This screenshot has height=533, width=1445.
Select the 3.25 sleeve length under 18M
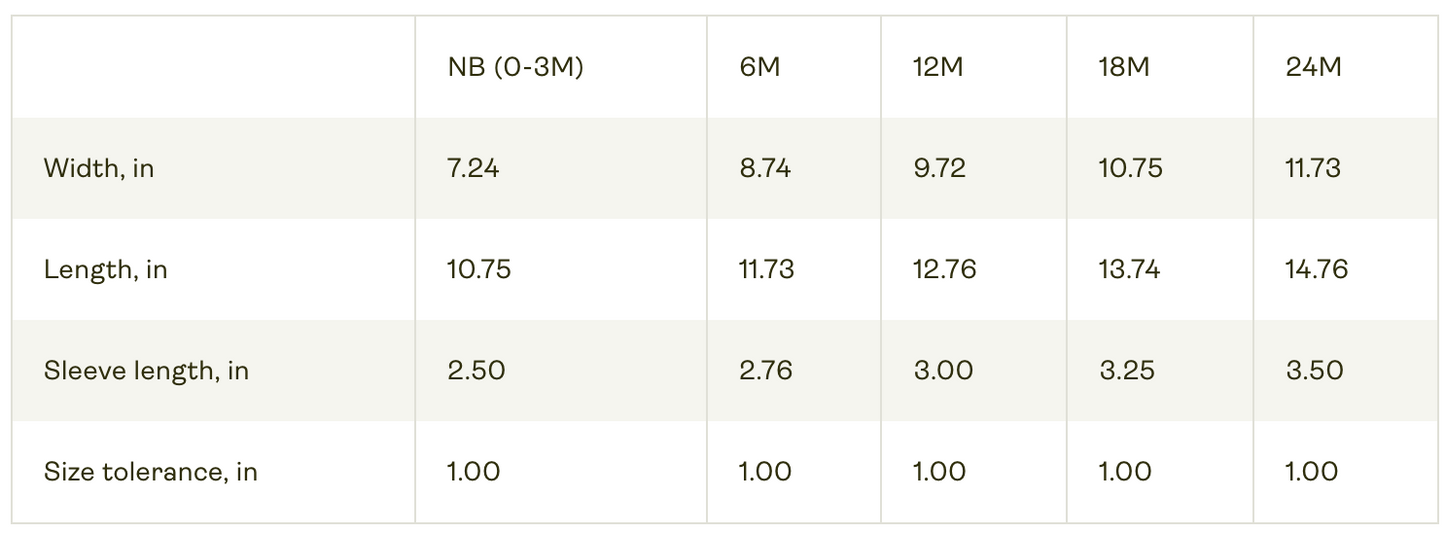1126,370
